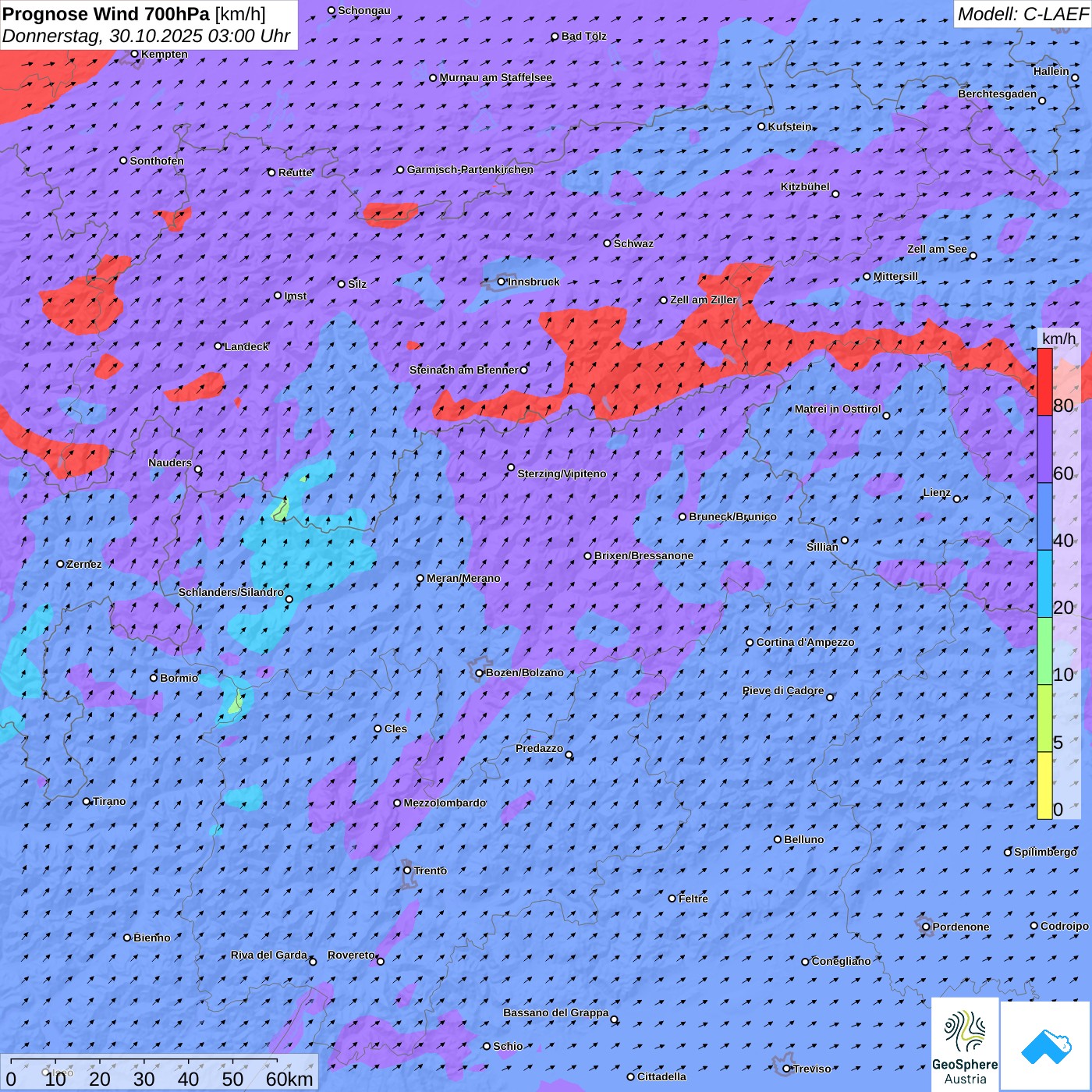This screenshot has height=1092, width=1092.
Task: Click the '60km' scale bar label
Action: tap(289, 1079)
